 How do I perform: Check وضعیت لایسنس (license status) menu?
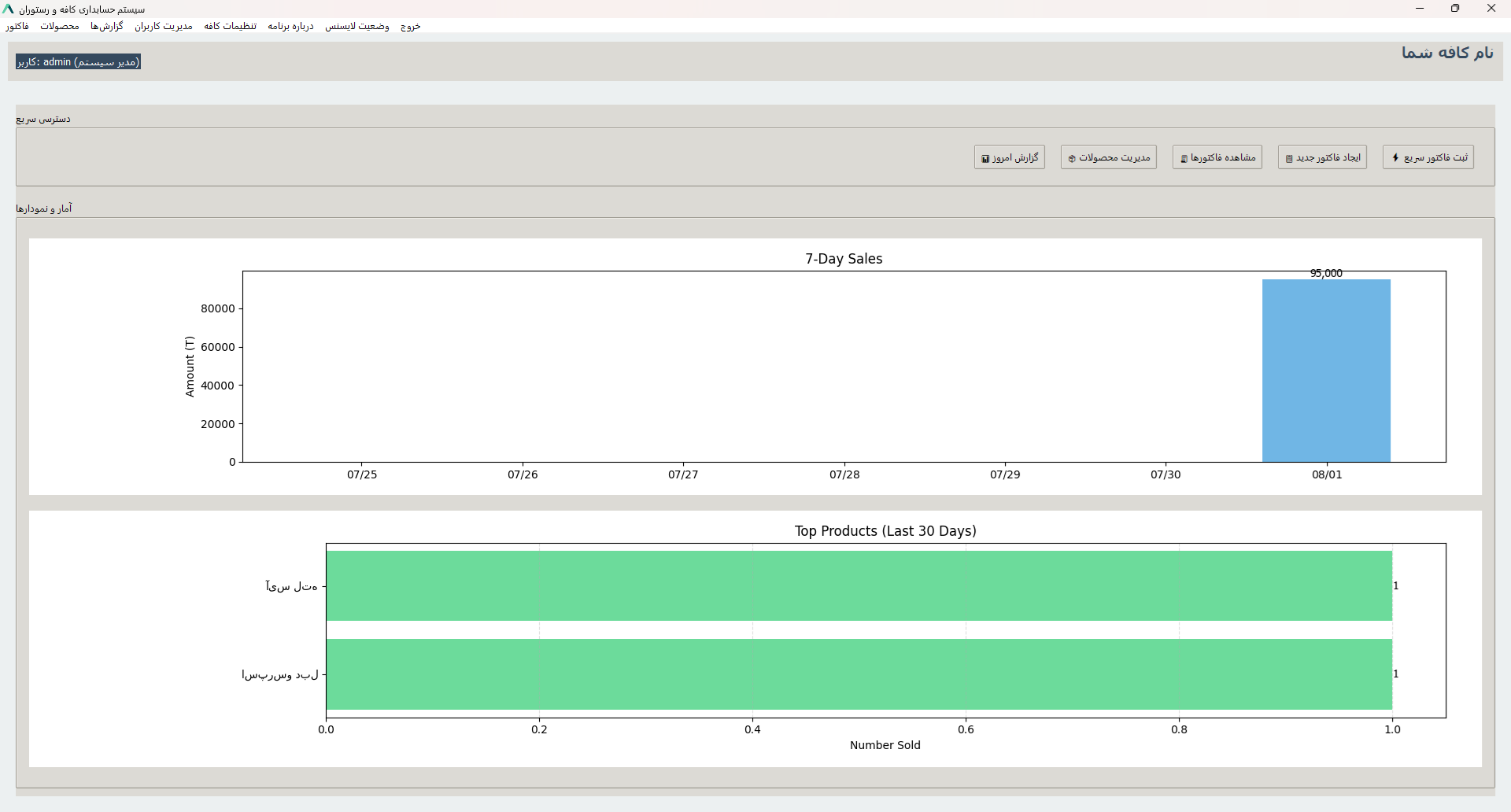click(x=357, y=26)
